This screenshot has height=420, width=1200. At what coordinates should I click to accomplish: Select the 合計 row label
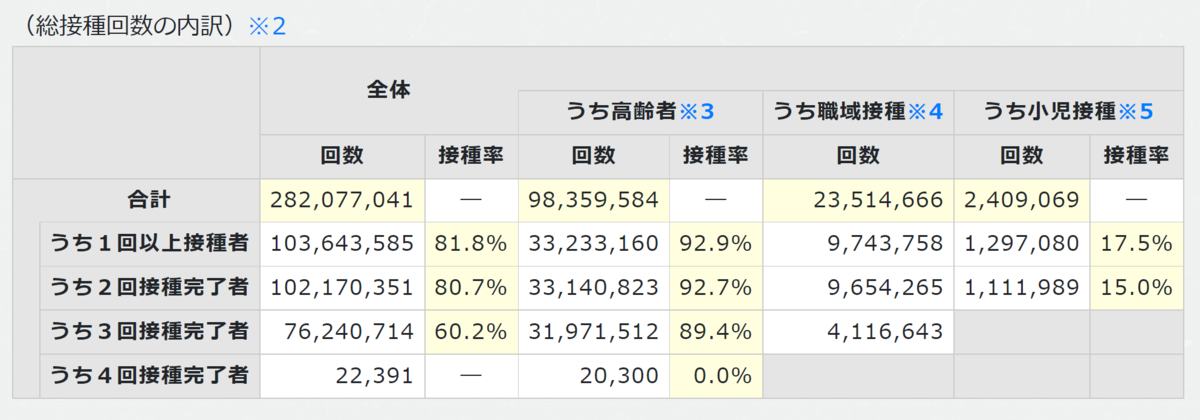pos(149,200)
